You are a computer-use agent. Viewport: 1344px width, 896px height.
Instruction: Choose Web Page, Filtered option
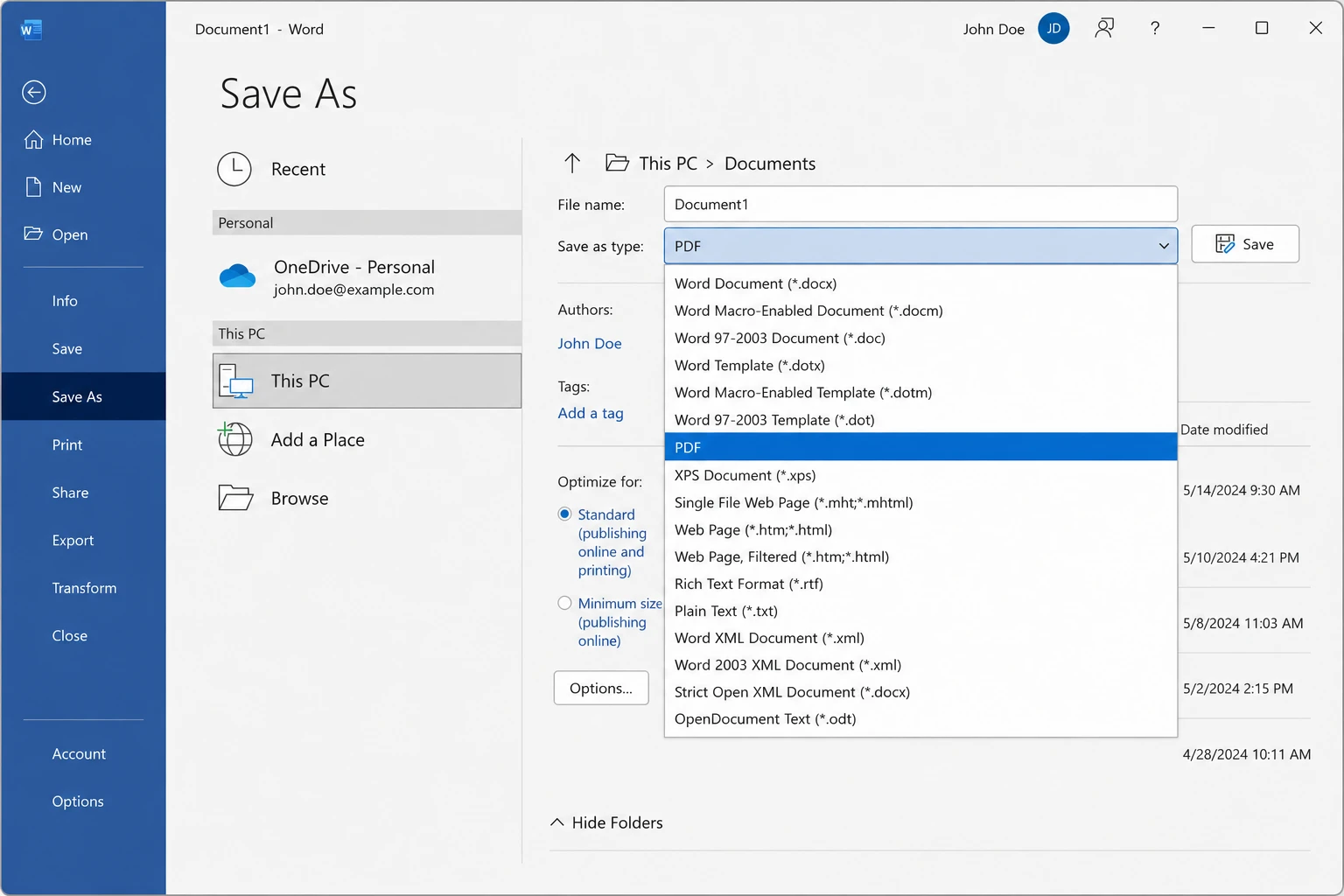920,556
